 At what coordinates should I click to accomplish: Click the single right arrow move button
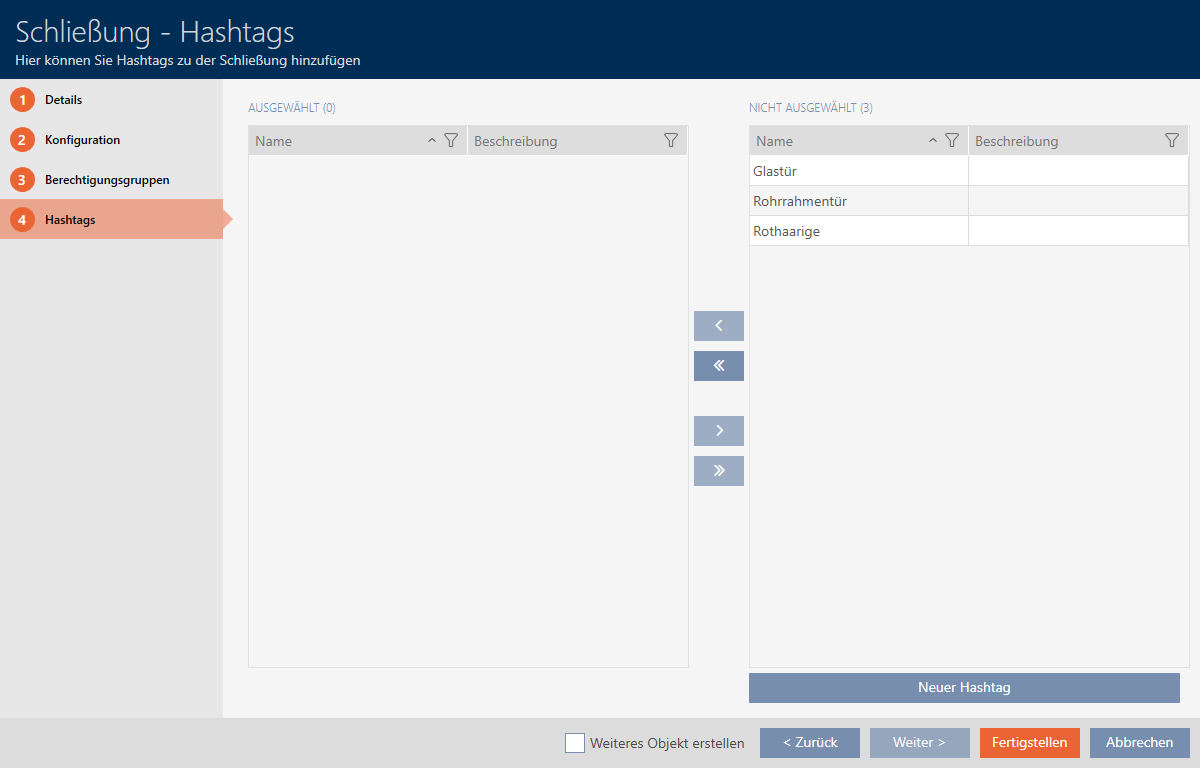(718, 431)
